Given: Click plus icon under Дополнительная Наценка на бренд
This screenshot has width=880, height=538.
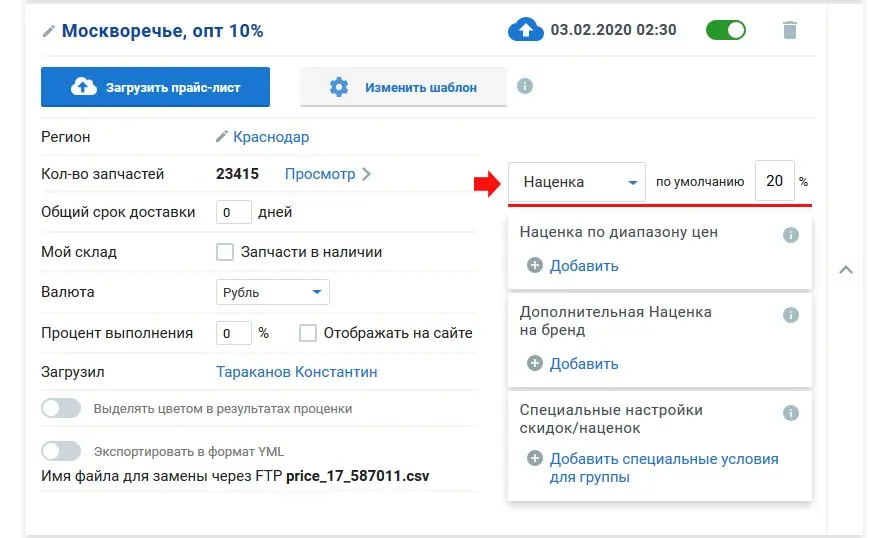Looking at the screenshot, I should [535, 364].
